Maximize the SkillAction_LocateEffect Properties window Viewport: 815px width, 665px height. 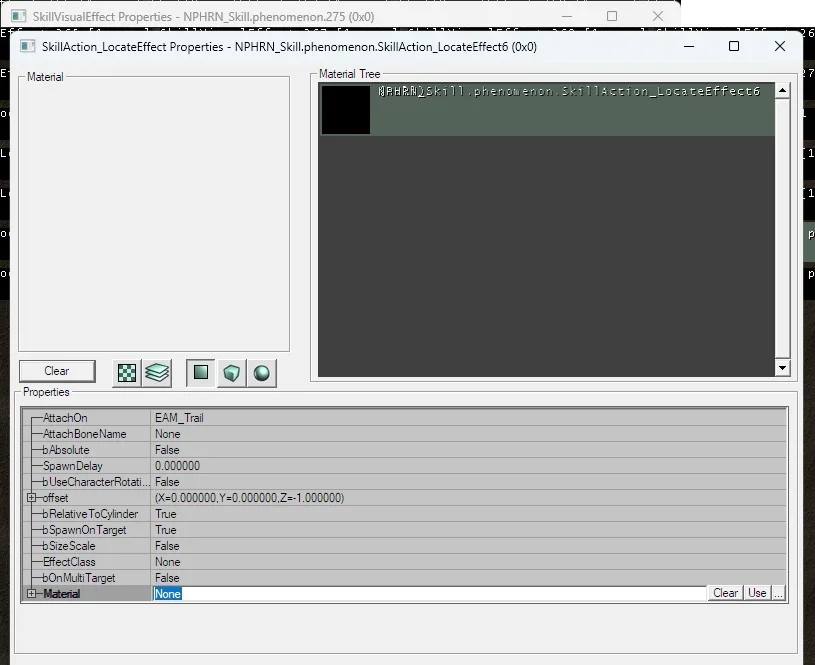click(x=734, y=46)
